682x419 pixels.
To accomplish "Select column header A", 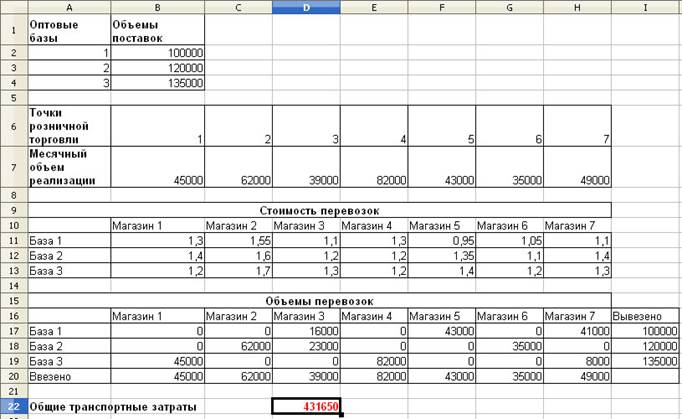I will (x=69, y=7).
